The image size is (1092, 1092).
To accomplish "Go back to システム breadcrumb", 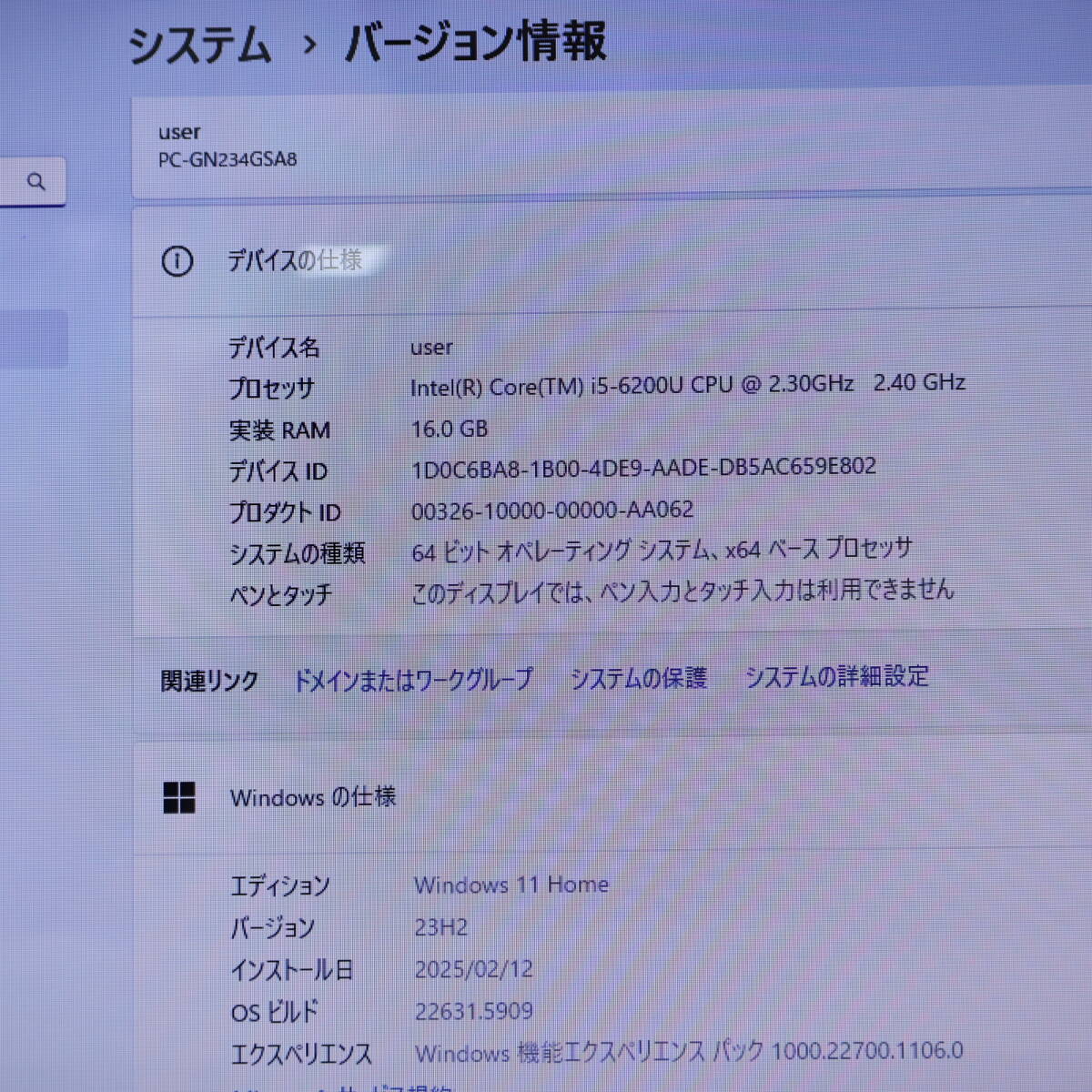I will pyautogui.click(x=200, y=45).
